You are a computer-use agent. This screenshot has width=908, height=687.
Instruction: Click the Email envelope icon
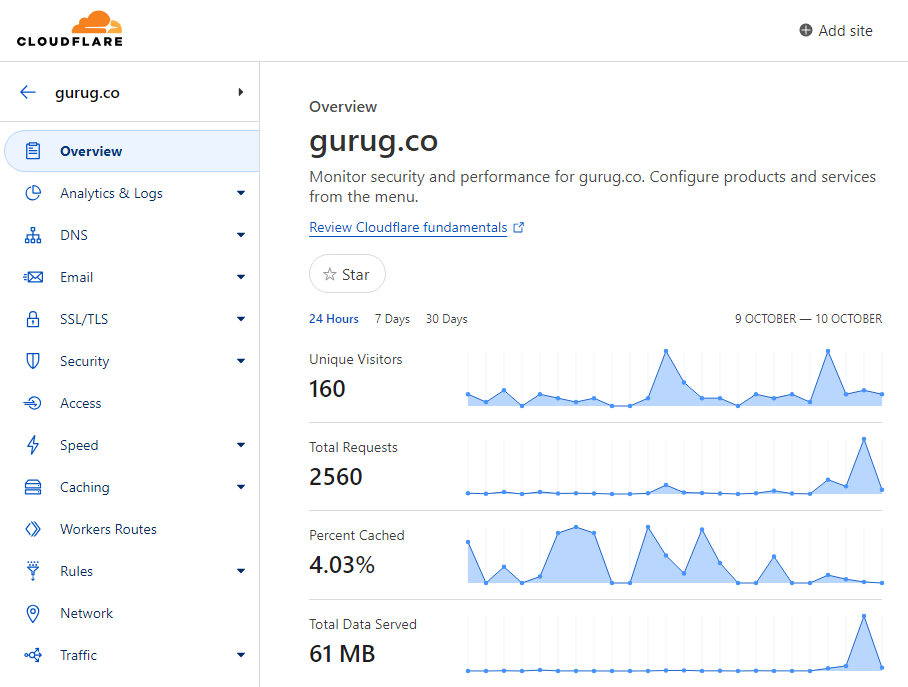click(x=33, y=277)
